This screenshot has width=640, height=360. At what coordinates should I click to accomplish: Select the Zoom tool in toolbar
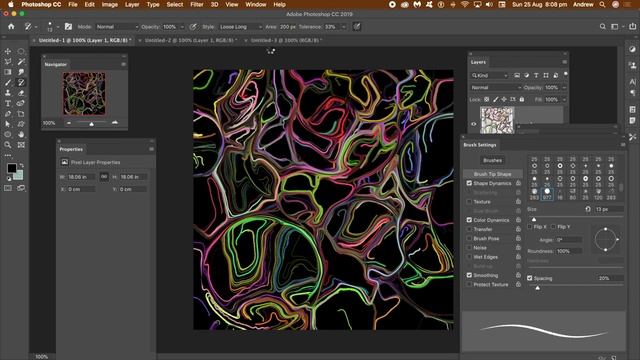pos(8,145)
